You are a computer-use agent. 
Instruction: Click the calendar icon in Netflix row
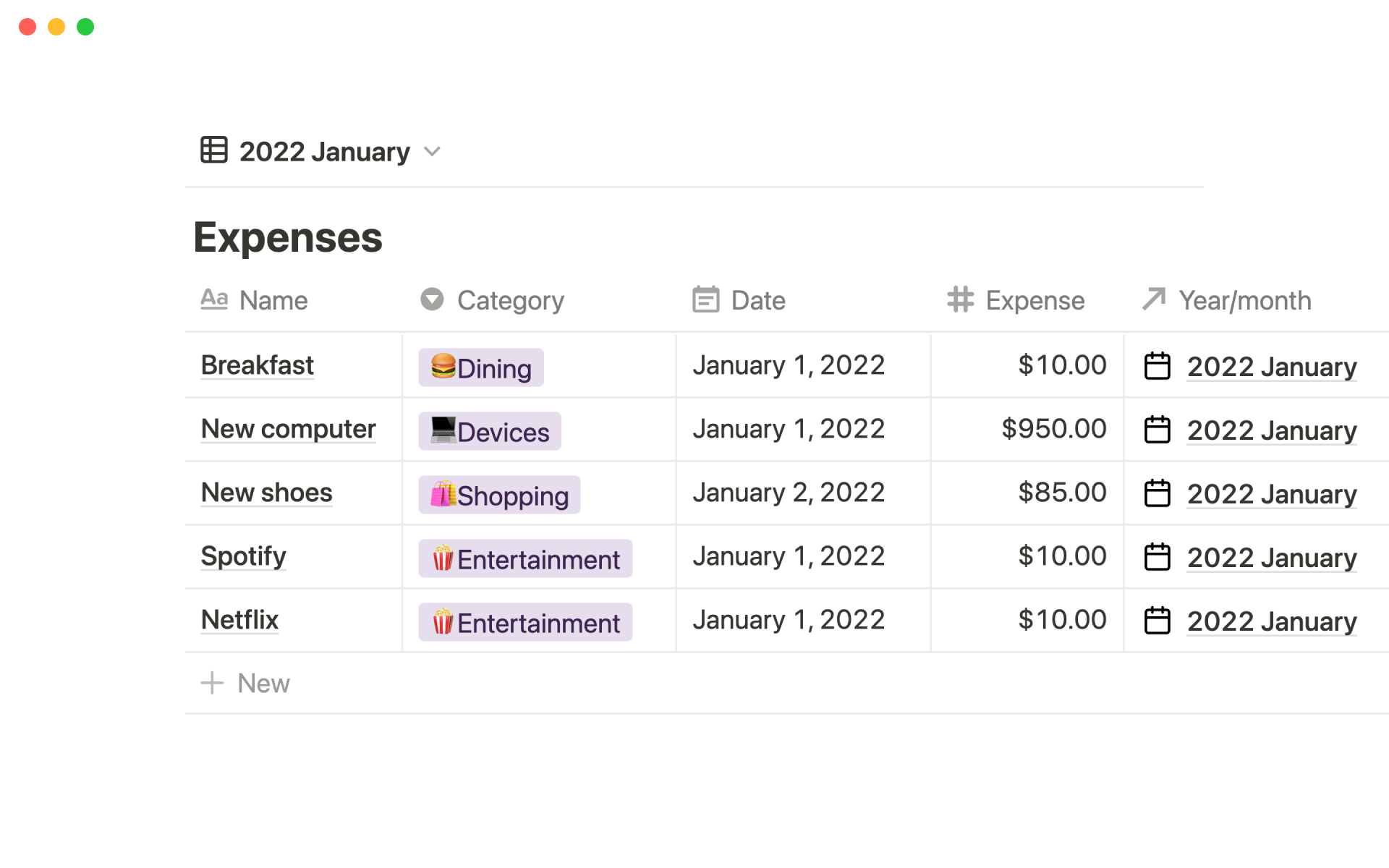(x=1157, y=621)
